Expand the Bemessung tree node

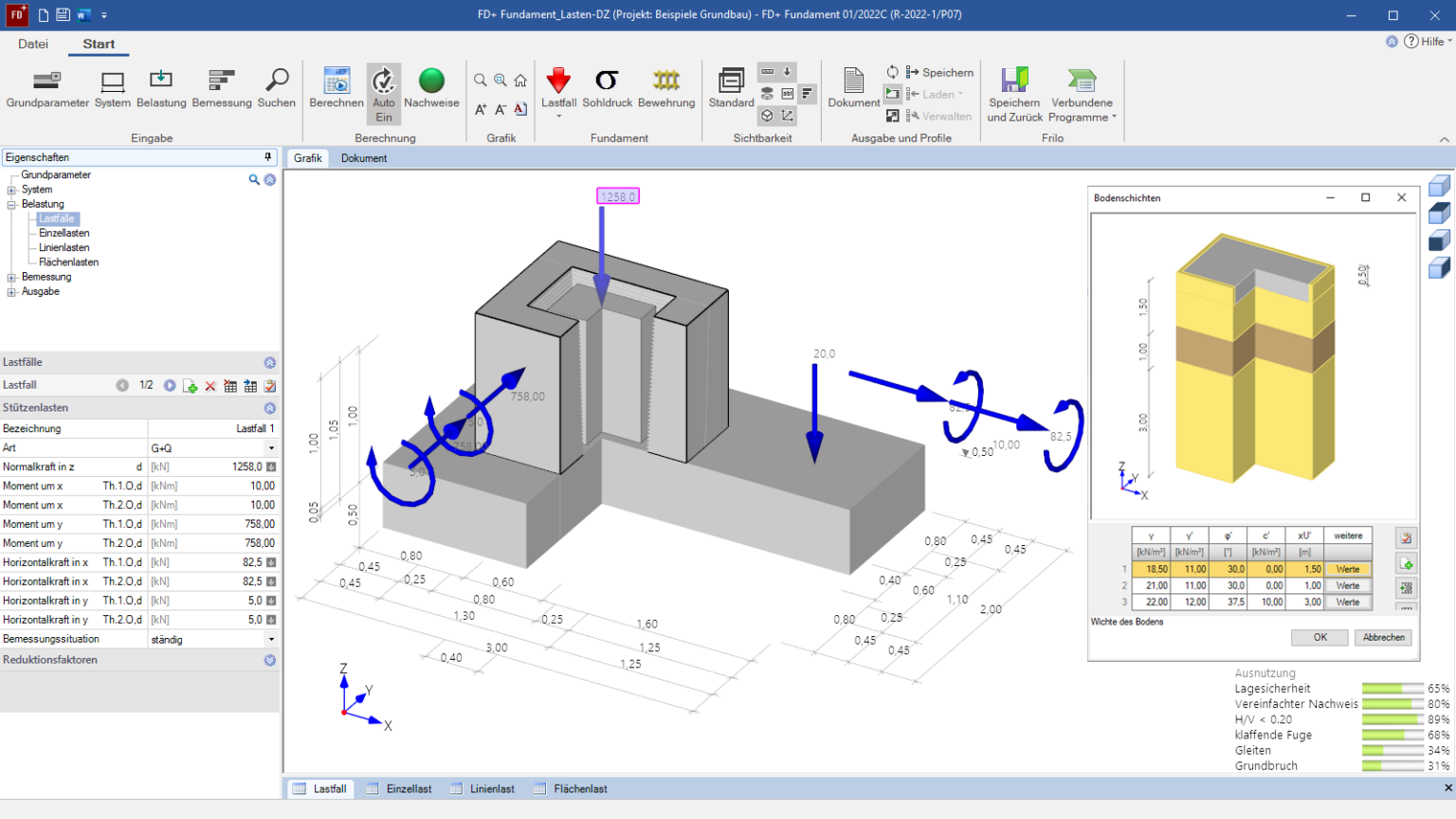pos(11,278)
